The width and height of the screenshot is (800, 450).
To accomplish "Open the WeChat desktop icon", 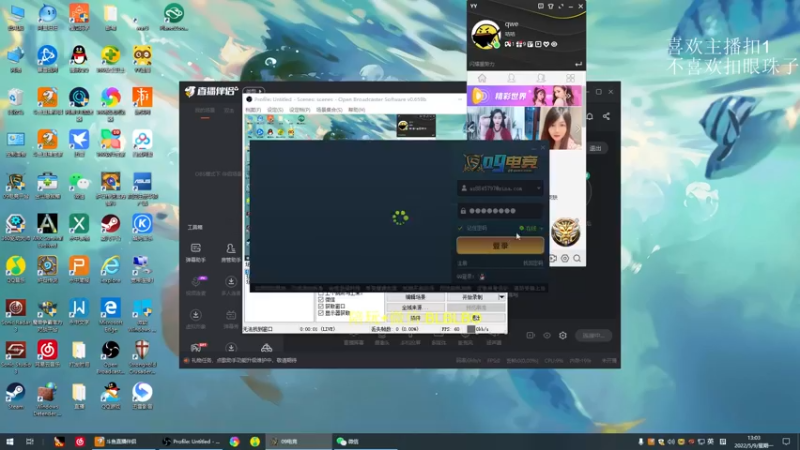I will 79,186.
